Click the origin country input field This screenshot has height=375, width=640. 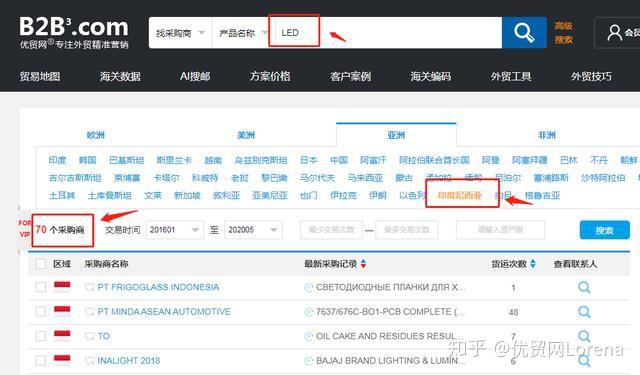pos(500,230)
